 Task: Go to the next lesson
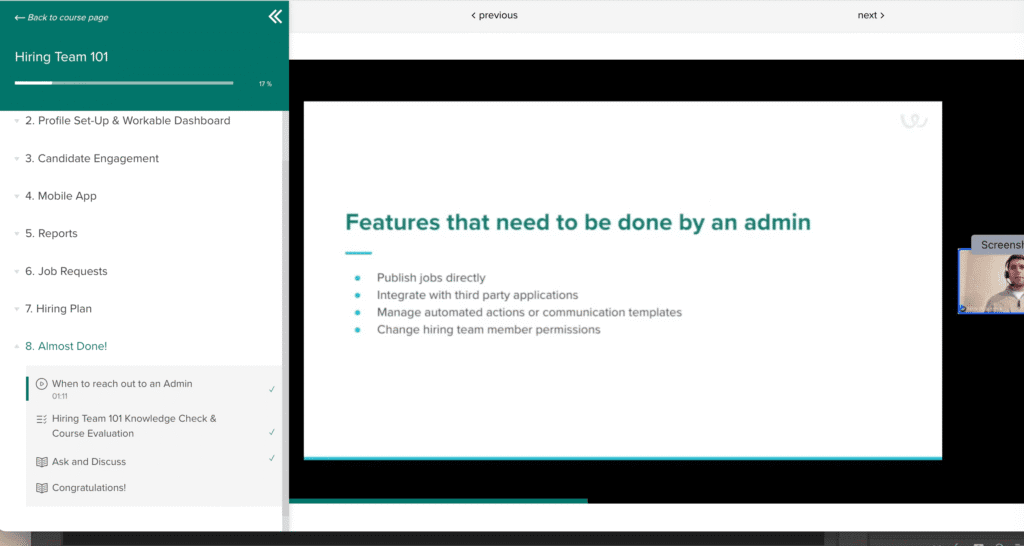[x=871, y=15]
